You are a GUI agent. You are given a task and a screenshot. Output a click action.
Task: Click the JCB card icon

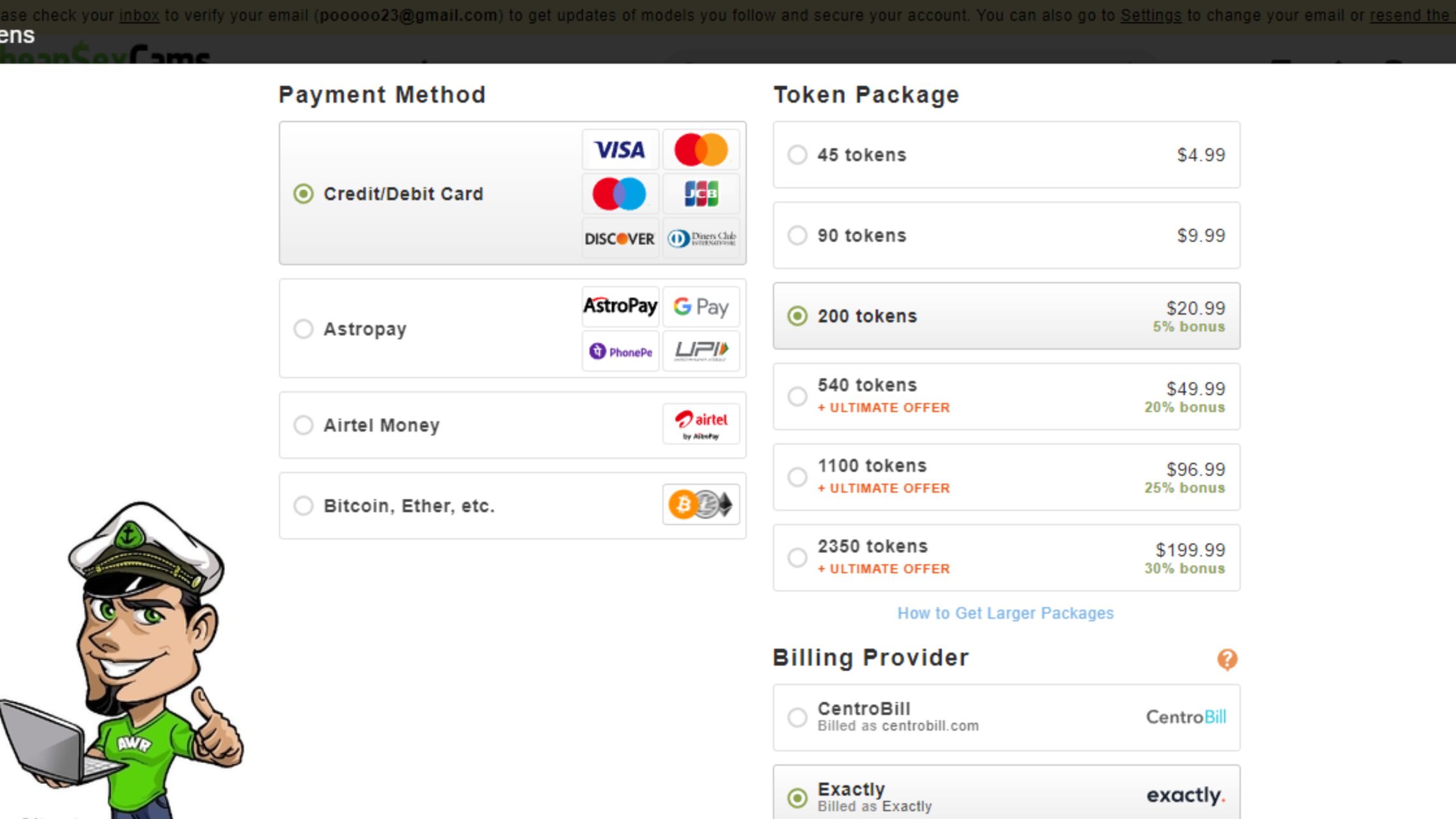(x=701, y=194)
